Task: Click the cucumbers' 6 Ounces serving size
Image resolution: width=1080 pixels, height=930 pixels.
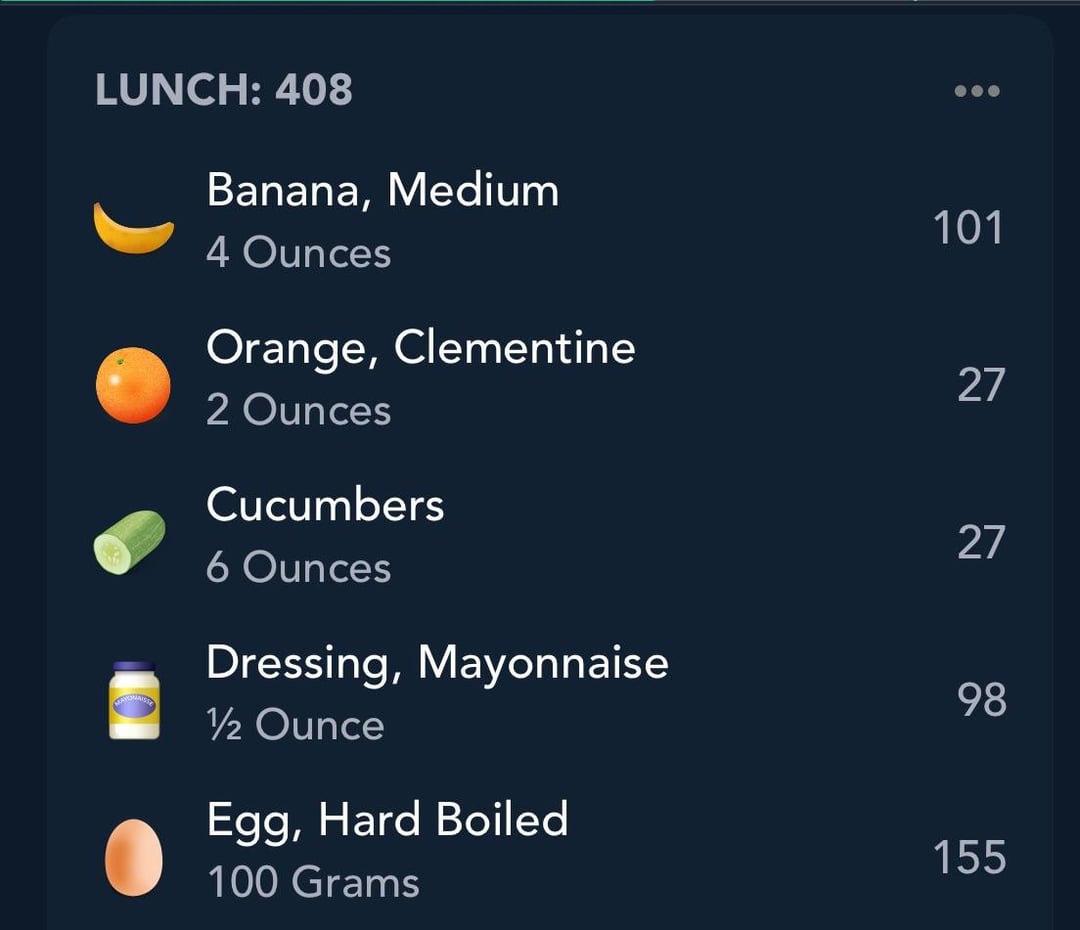Action: [x=298, y=568]
